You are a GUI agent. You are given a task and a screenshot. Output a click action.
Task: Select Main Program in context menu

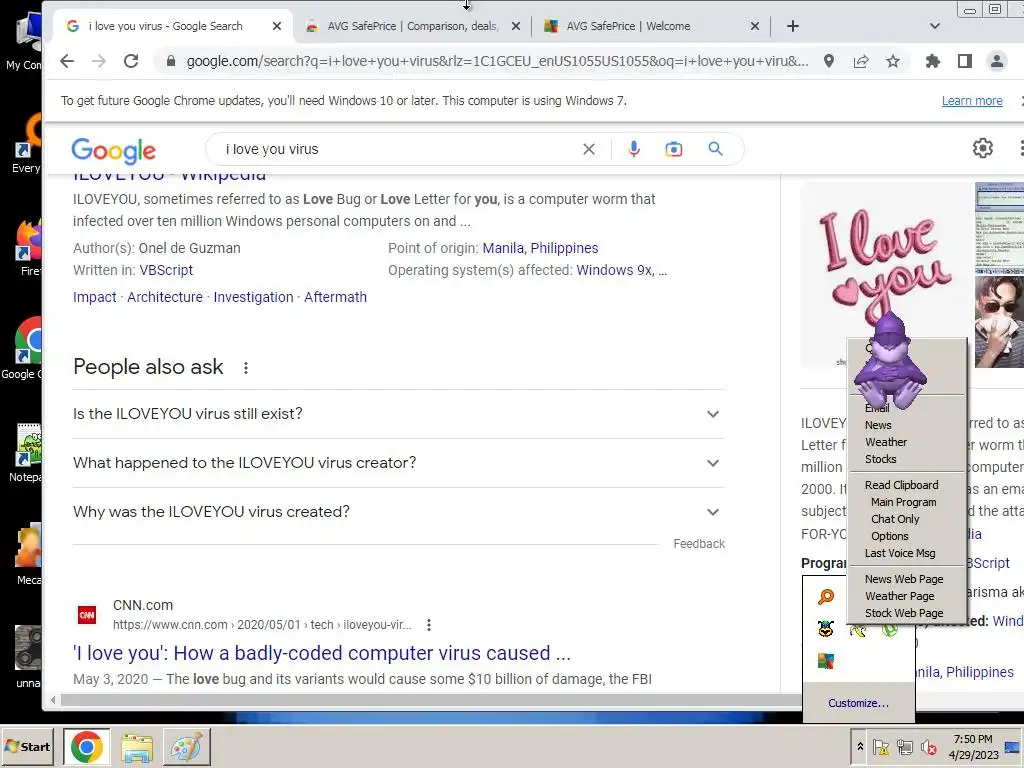[x=903, y=502]
